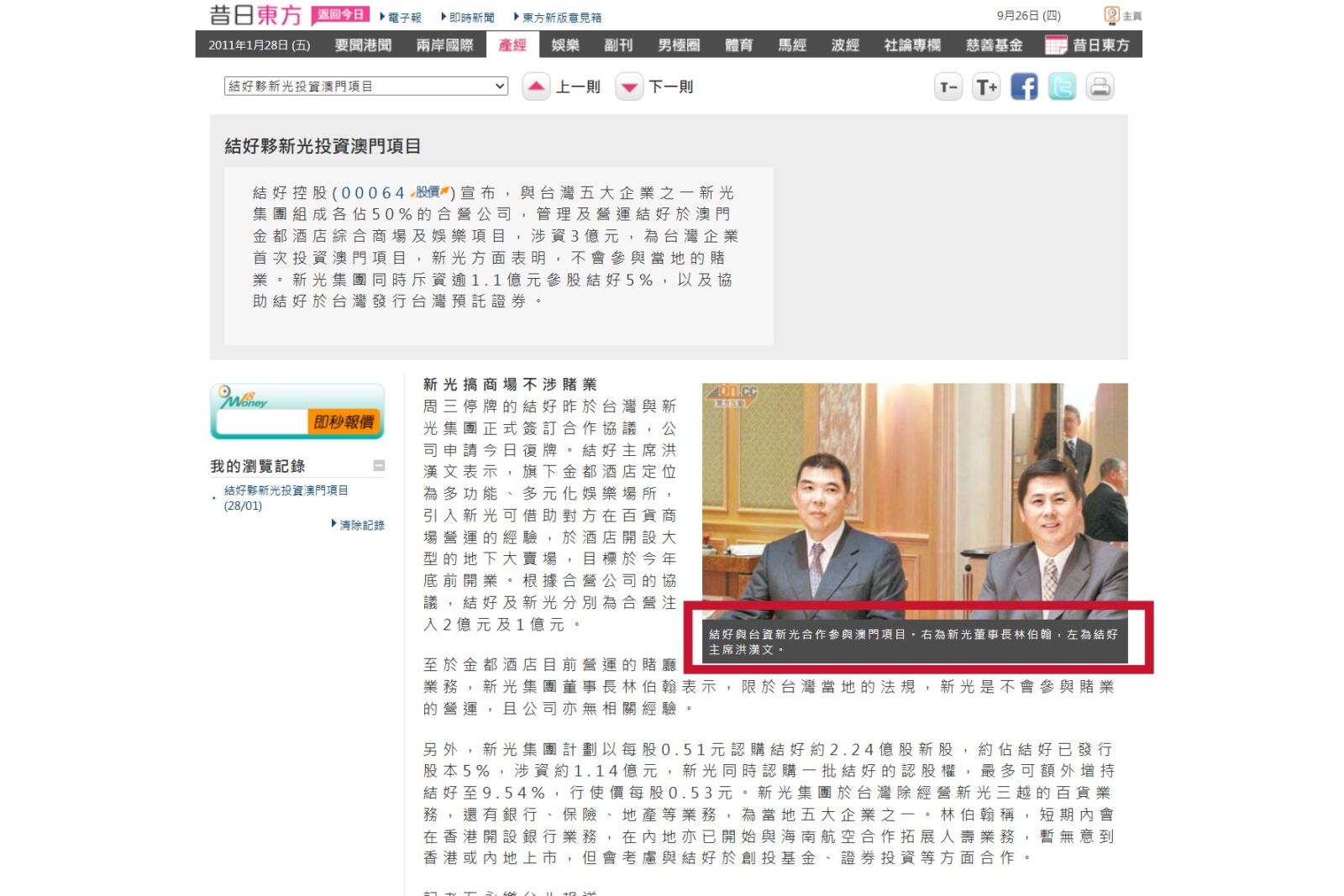Open the article selection dropdown
The height and width of the screenshot is (896, 1344).
click(366, 86)
